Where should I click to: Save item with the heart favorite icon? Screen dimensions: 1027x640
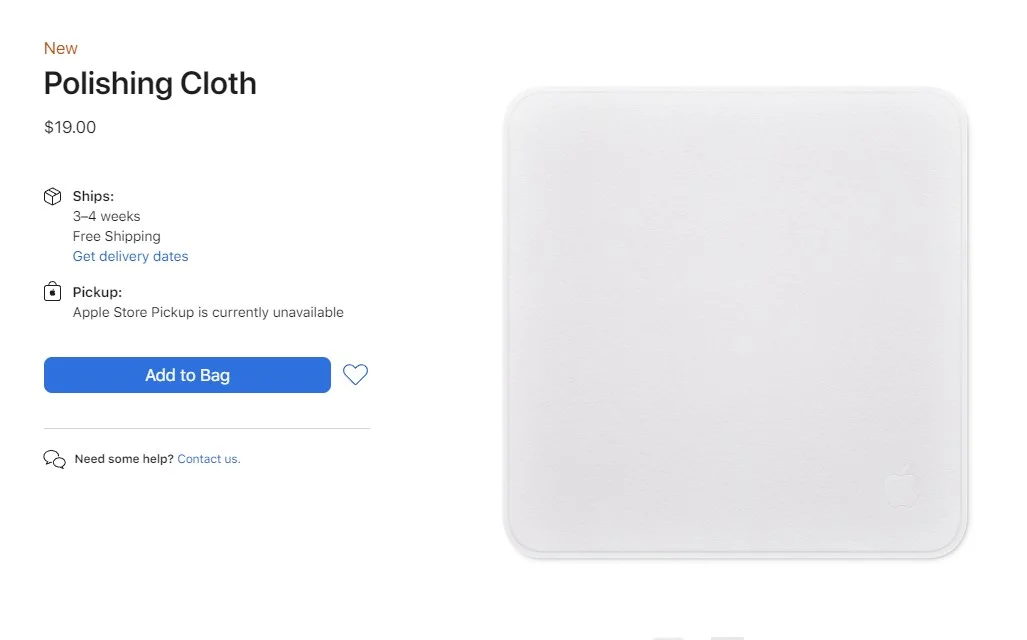click(356, 375)
